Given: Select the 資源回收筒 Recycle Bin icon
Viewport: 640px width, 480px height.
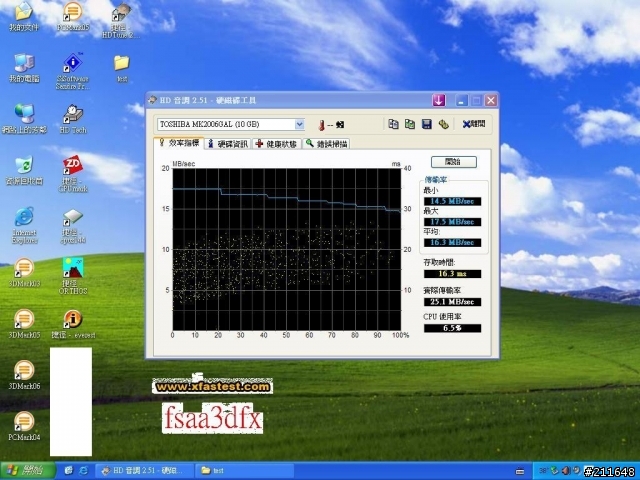Looking at the screenshot, I should coord(24,171).
